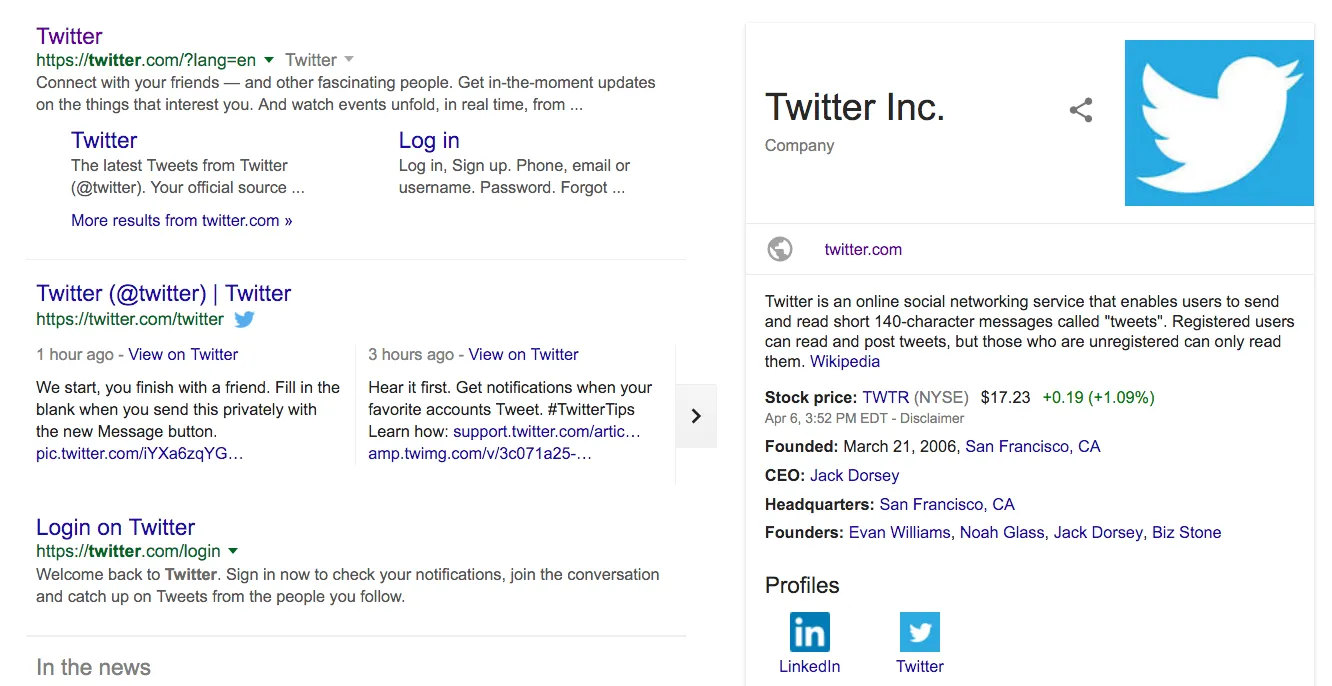Click the Evan Williams founder link

(x=899, y=532)
